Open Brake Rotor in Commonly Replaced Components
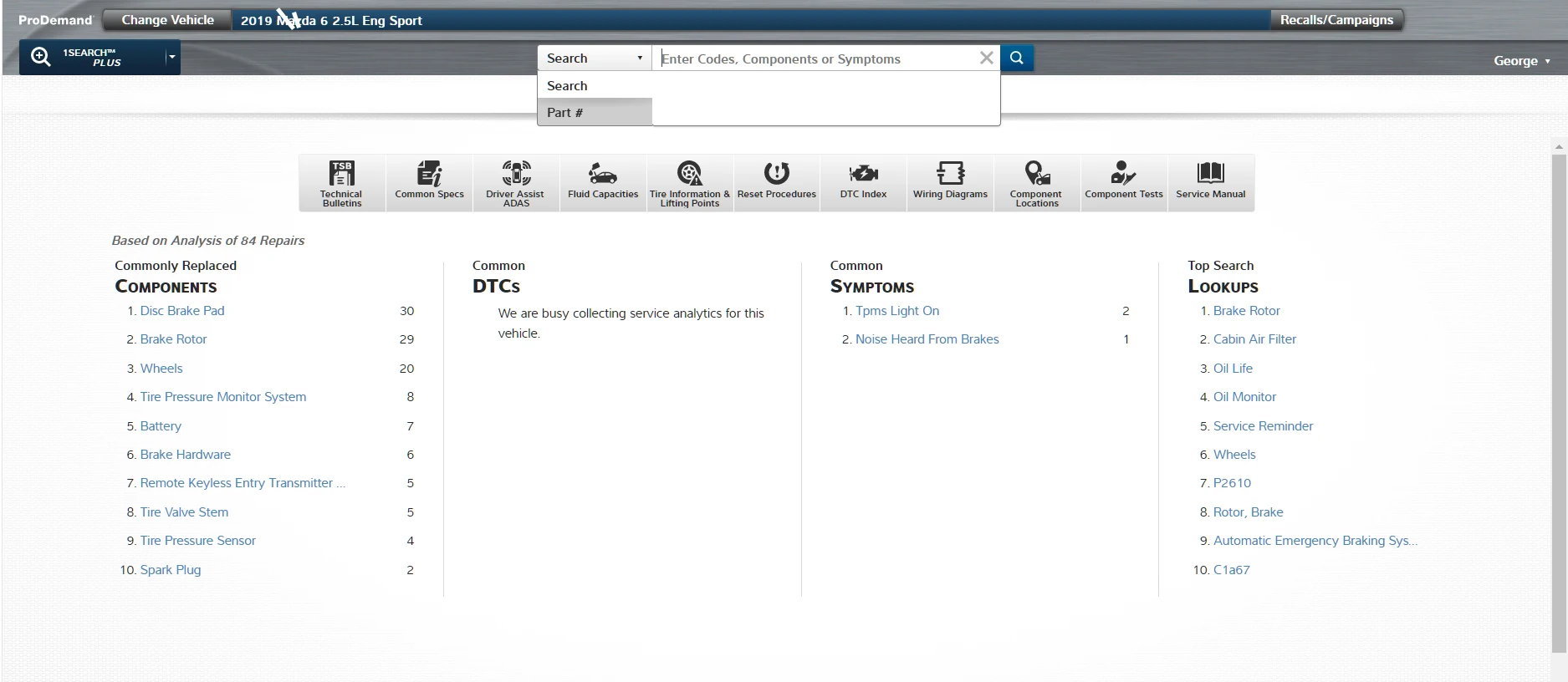The image size is (1568, 682). point(173,339)
